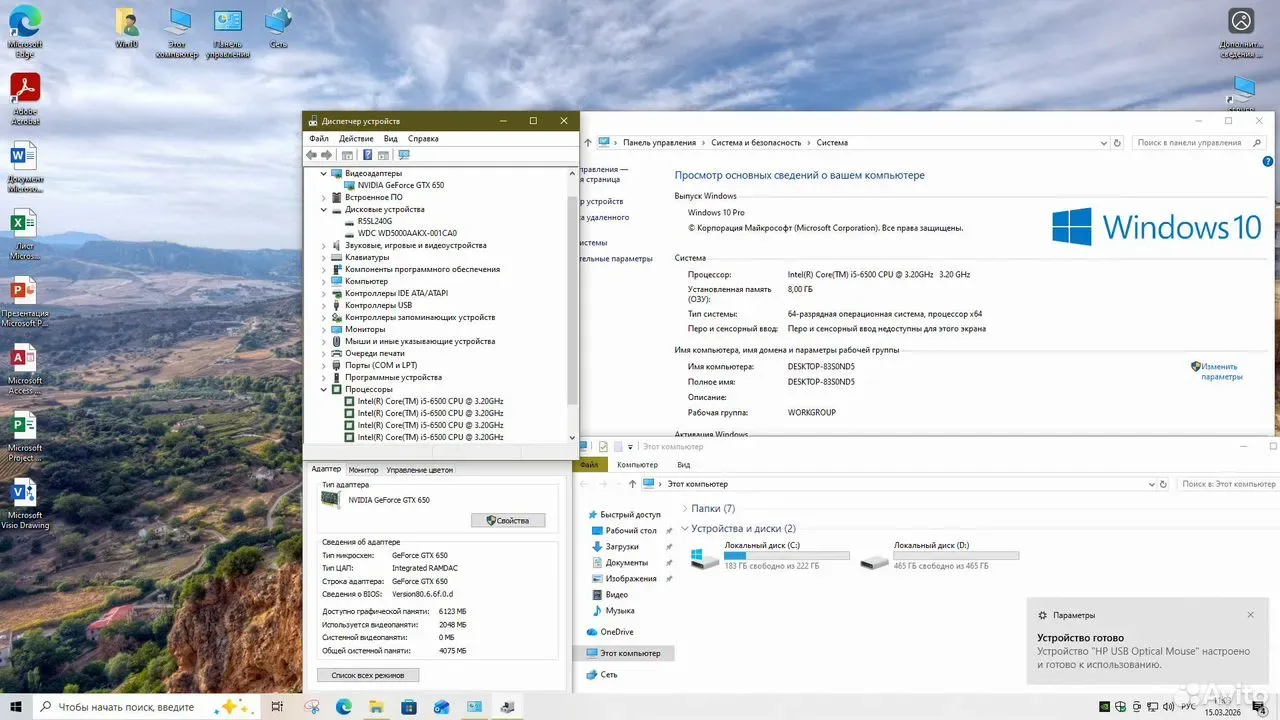Open Task View on the taskbar

278,707
